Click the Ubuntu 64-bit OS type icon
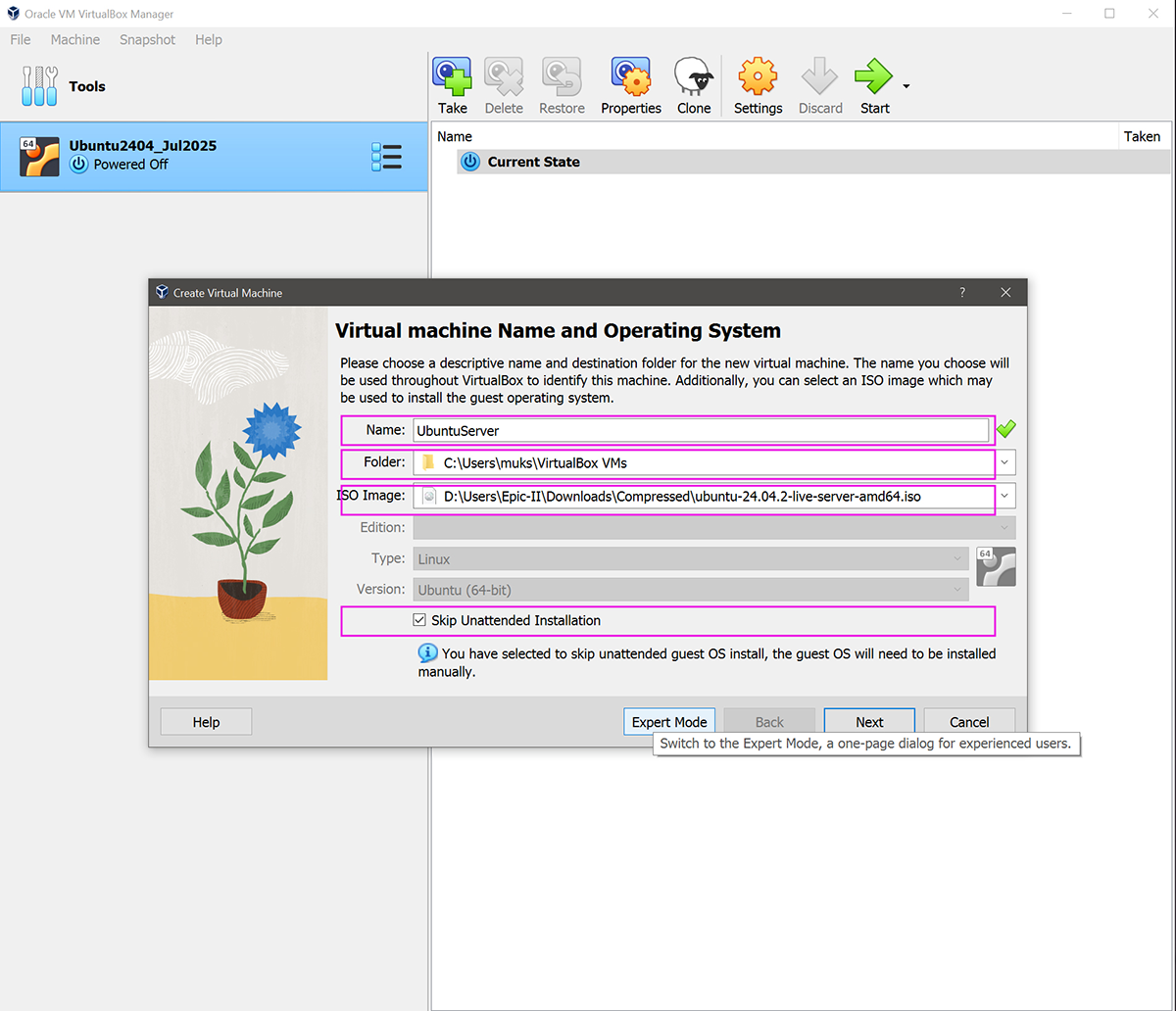 click(x=996, y=566)
